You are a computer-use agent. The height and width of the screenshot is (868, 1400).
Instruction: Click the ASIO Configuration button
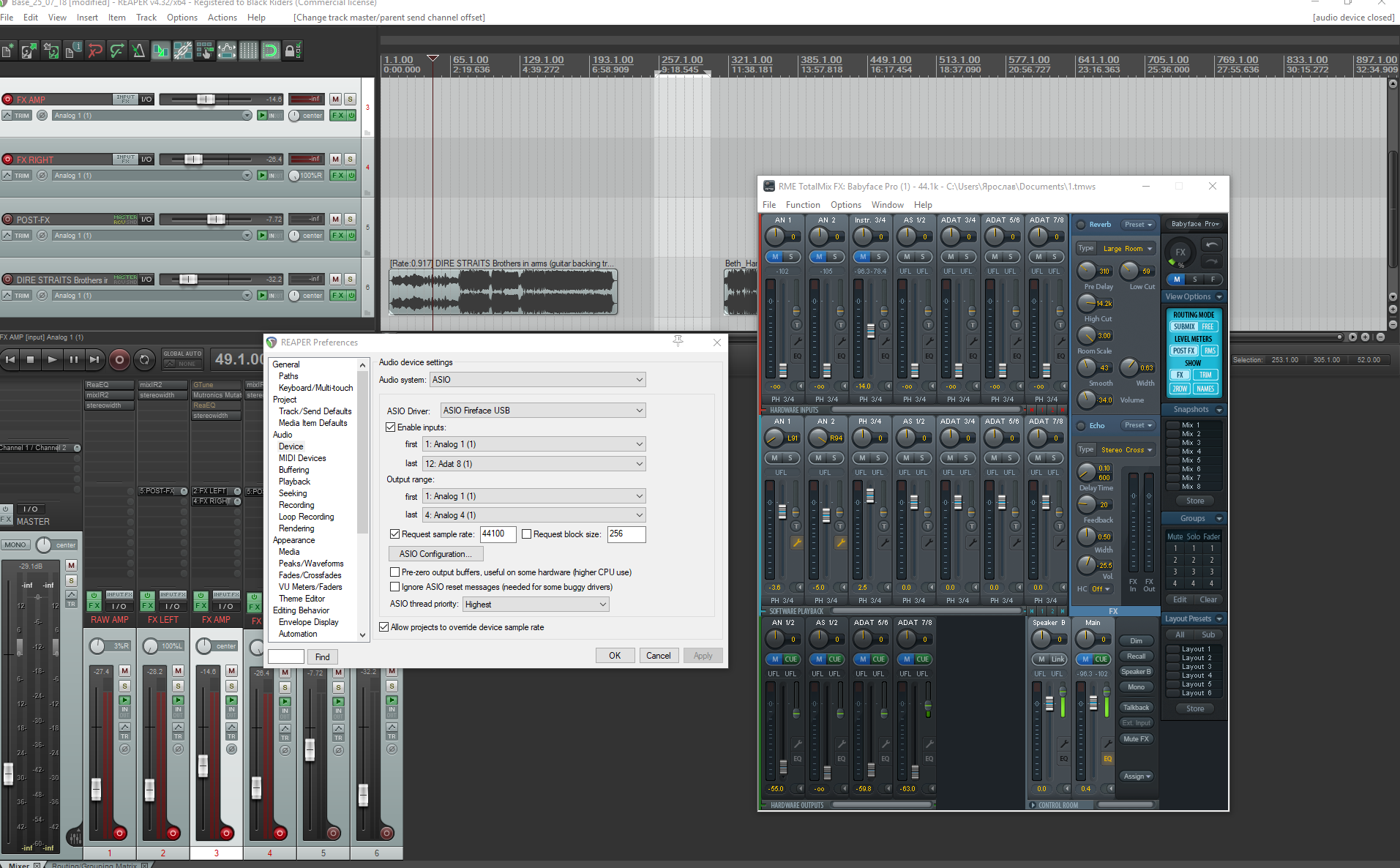click(x=435, y=554)
